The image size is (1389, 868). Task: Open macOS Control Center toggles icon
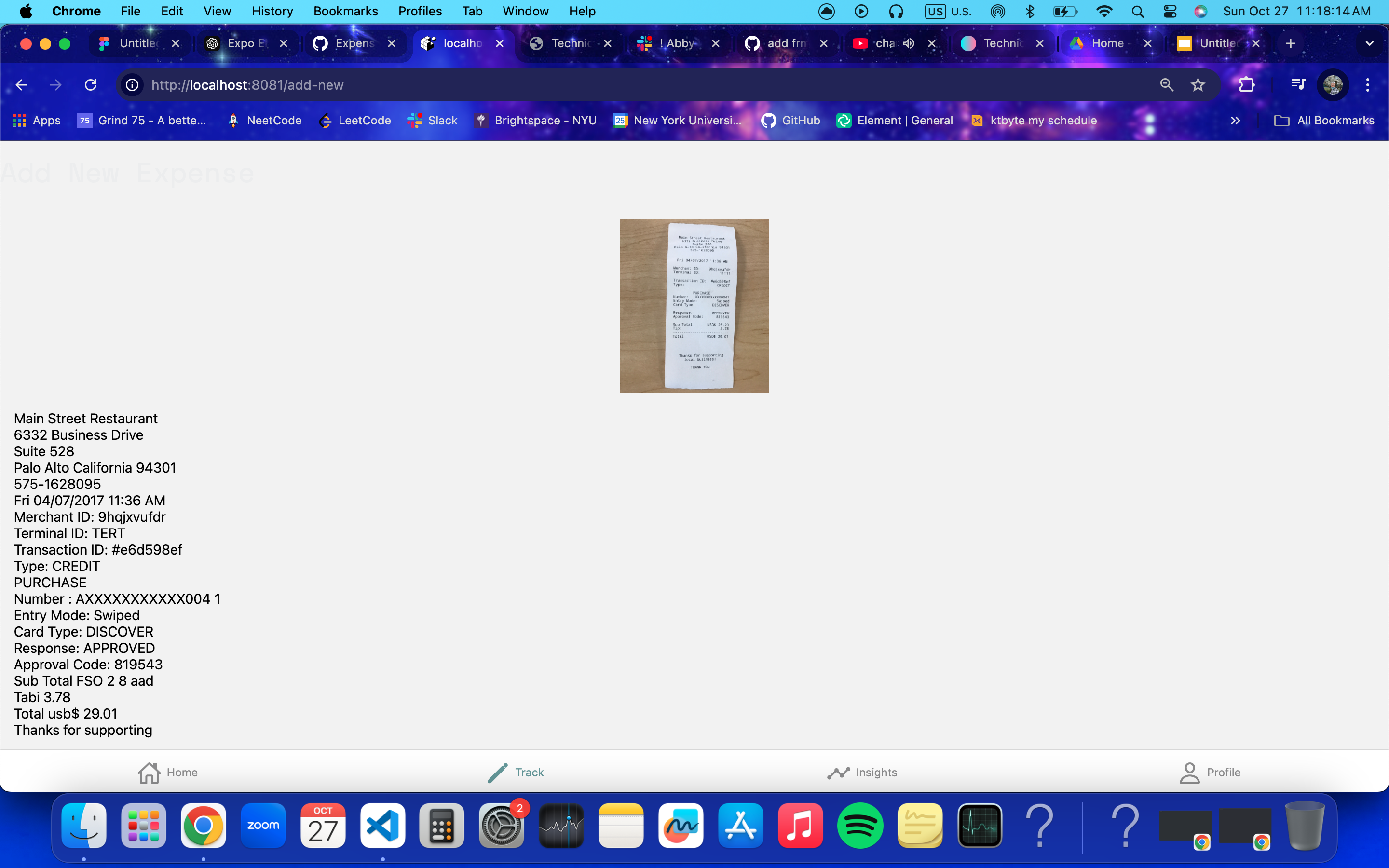[1170, 12]
